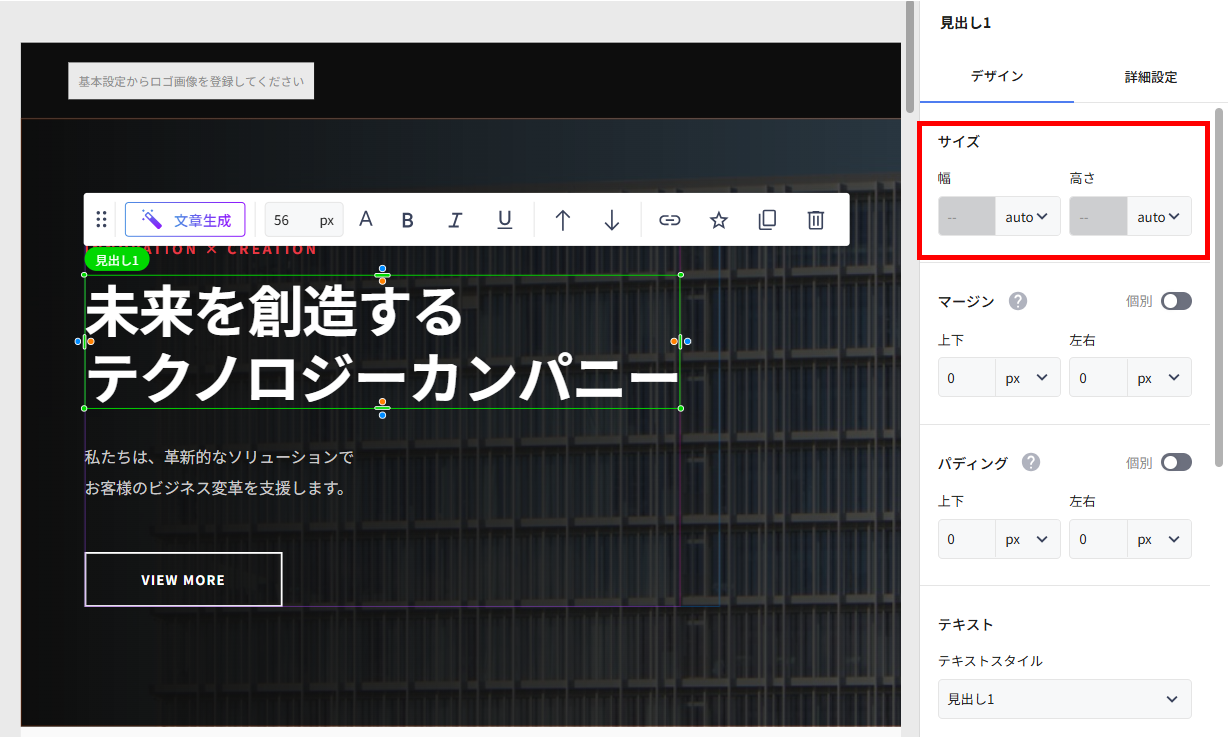Select the デザイン tab
The image size is (1230, 737).
click(x=996, y=77)
